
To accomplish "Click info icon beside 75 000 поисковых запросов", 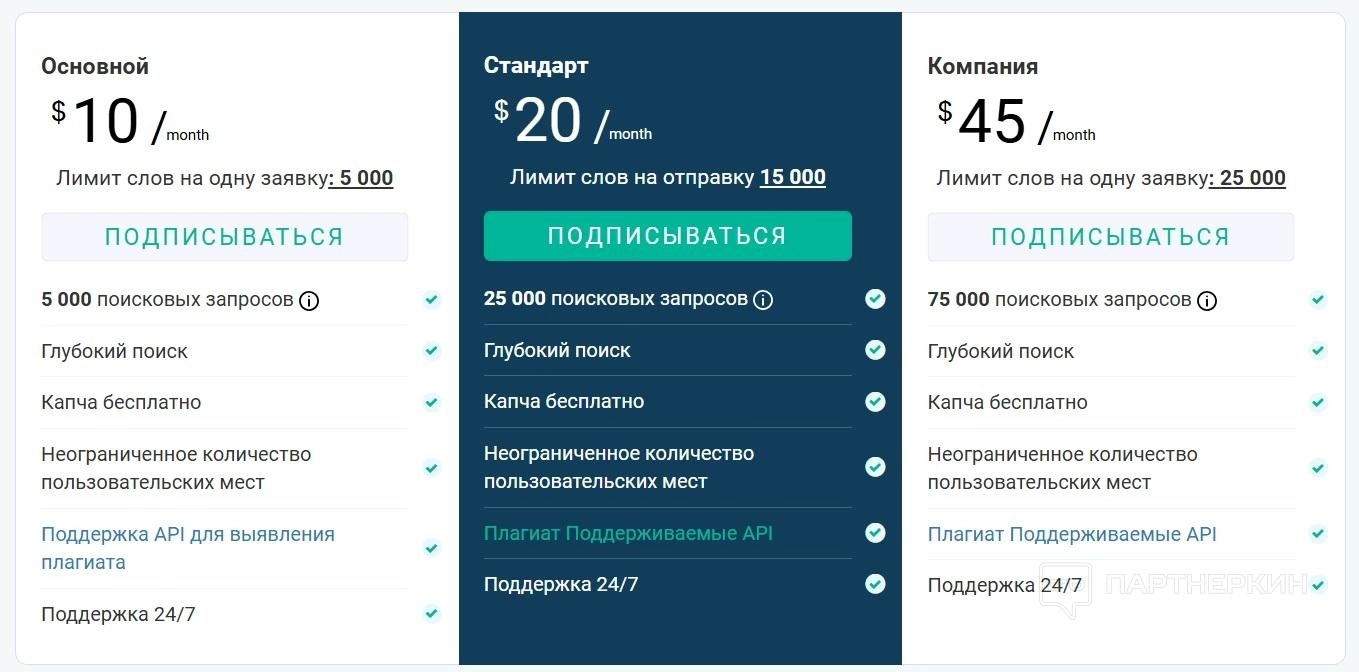I will click(1207, 300).
